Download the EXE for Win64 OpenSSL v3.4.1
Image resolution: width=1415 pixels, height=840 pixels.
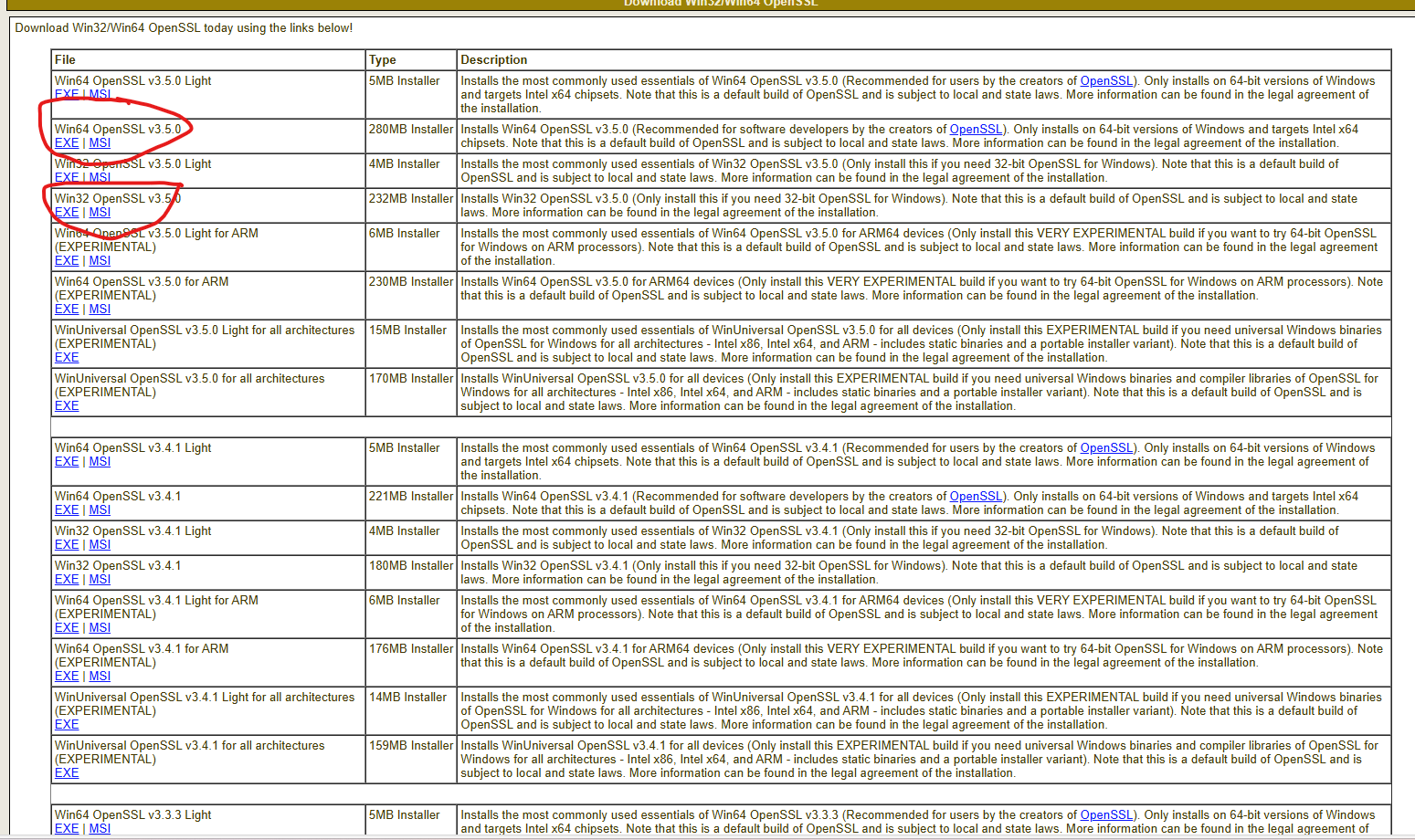pos(67,509)
